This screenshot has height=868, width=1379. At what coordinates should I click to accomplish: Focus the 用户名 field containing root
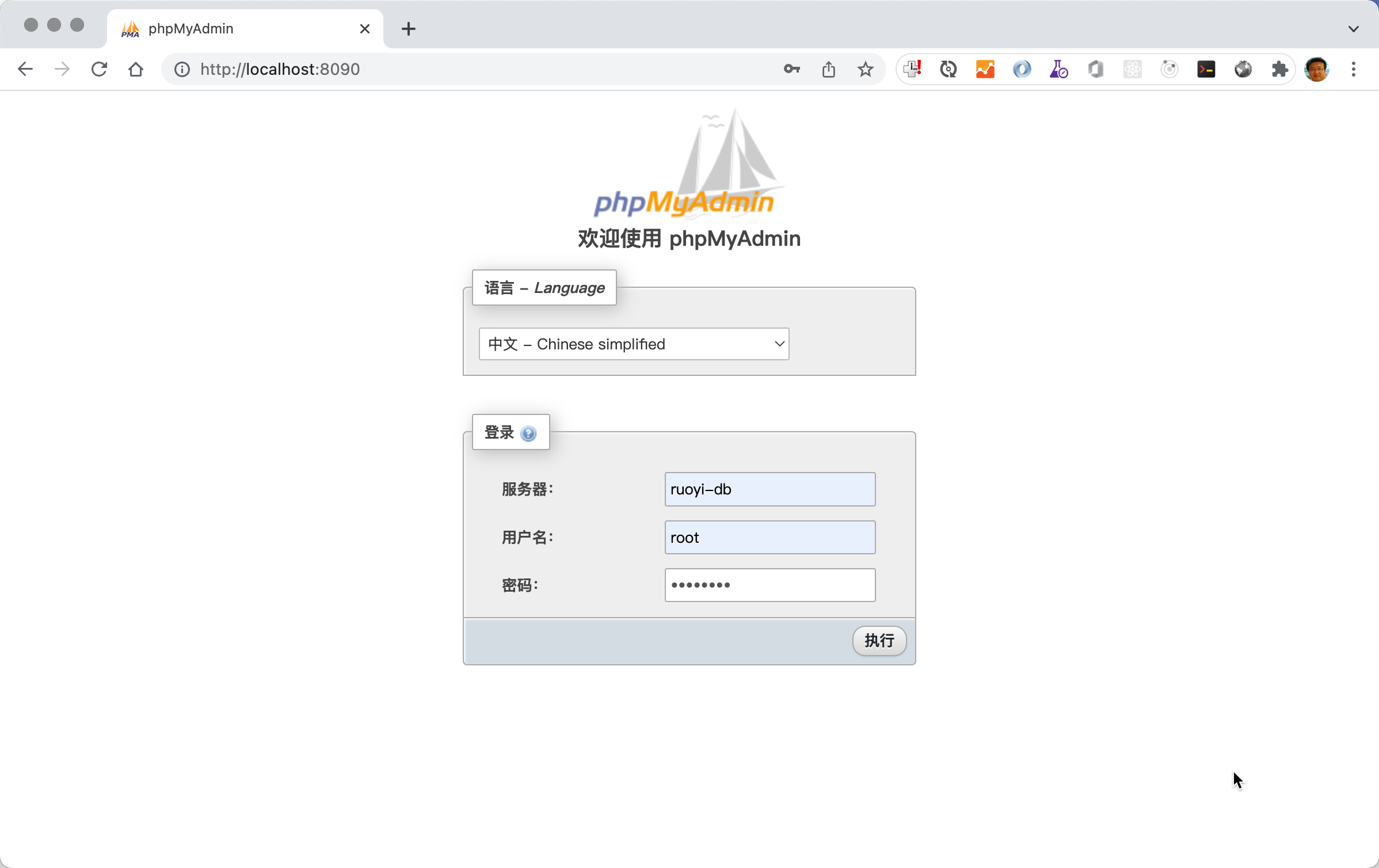(x=770, y=538)
